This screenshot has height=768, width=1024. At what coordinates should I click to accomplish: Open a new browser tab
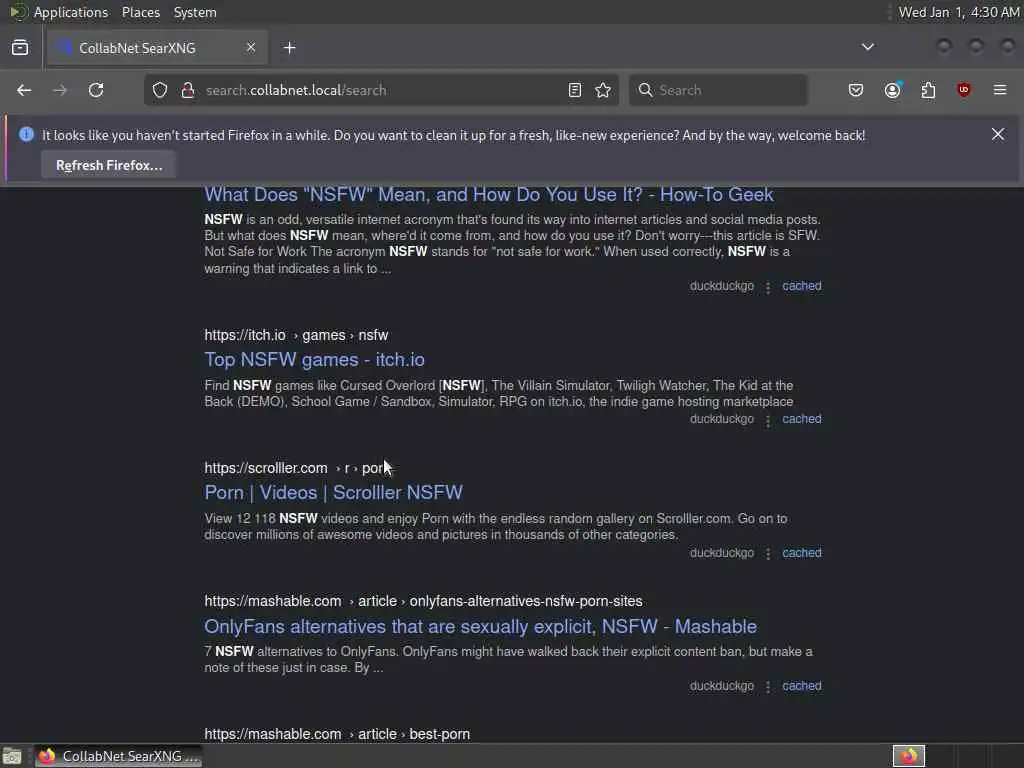tap(290, 48)
